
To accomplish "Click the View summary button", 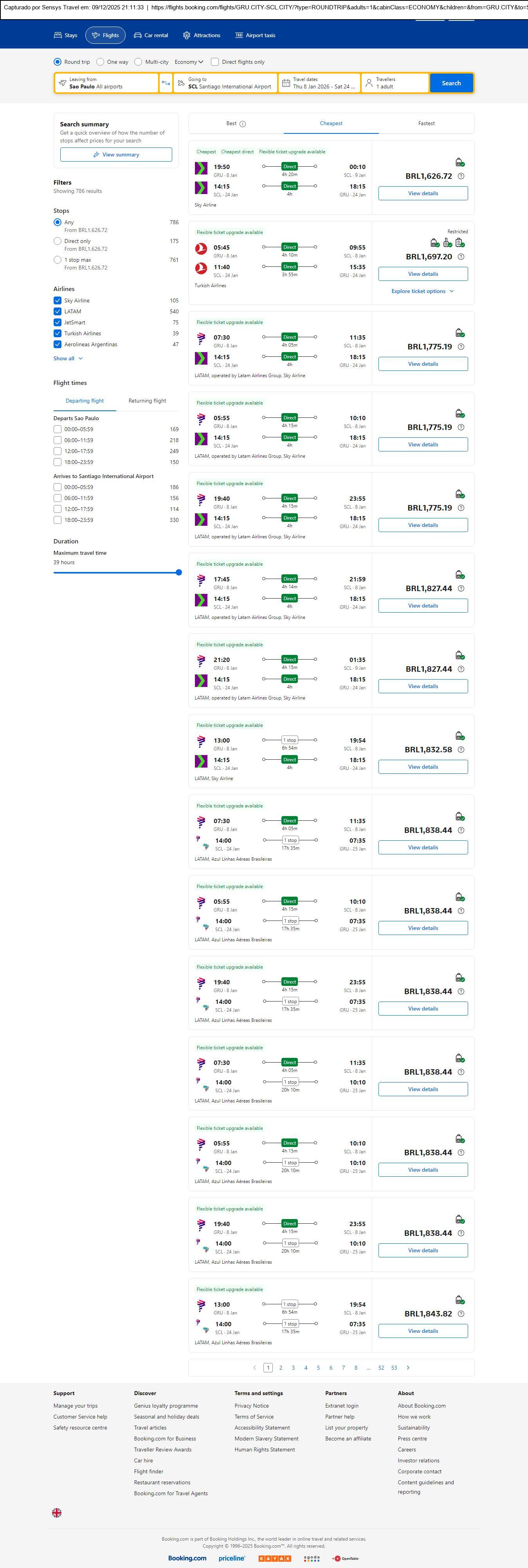I will [x=116, y=155].
